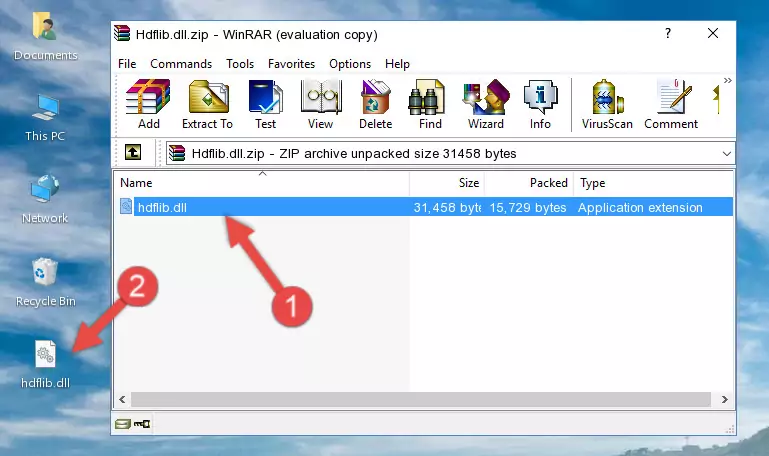Open the Favorites menu
The width and height of the screenshot is (769, 456).
tap(291, 64)
